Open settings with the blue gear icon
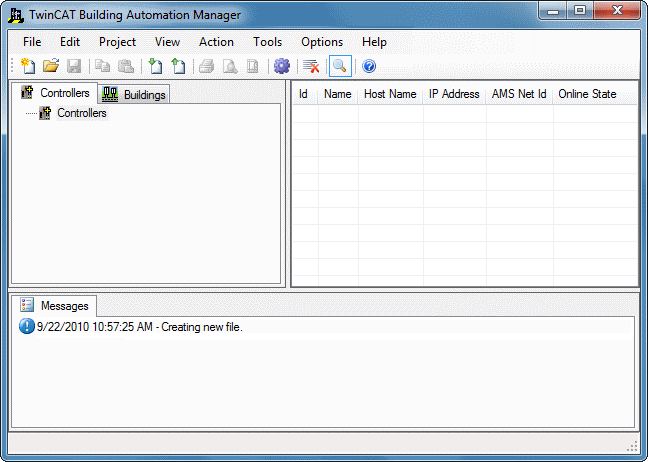Screen dimensions: 648x462 [x=282, y=66]
